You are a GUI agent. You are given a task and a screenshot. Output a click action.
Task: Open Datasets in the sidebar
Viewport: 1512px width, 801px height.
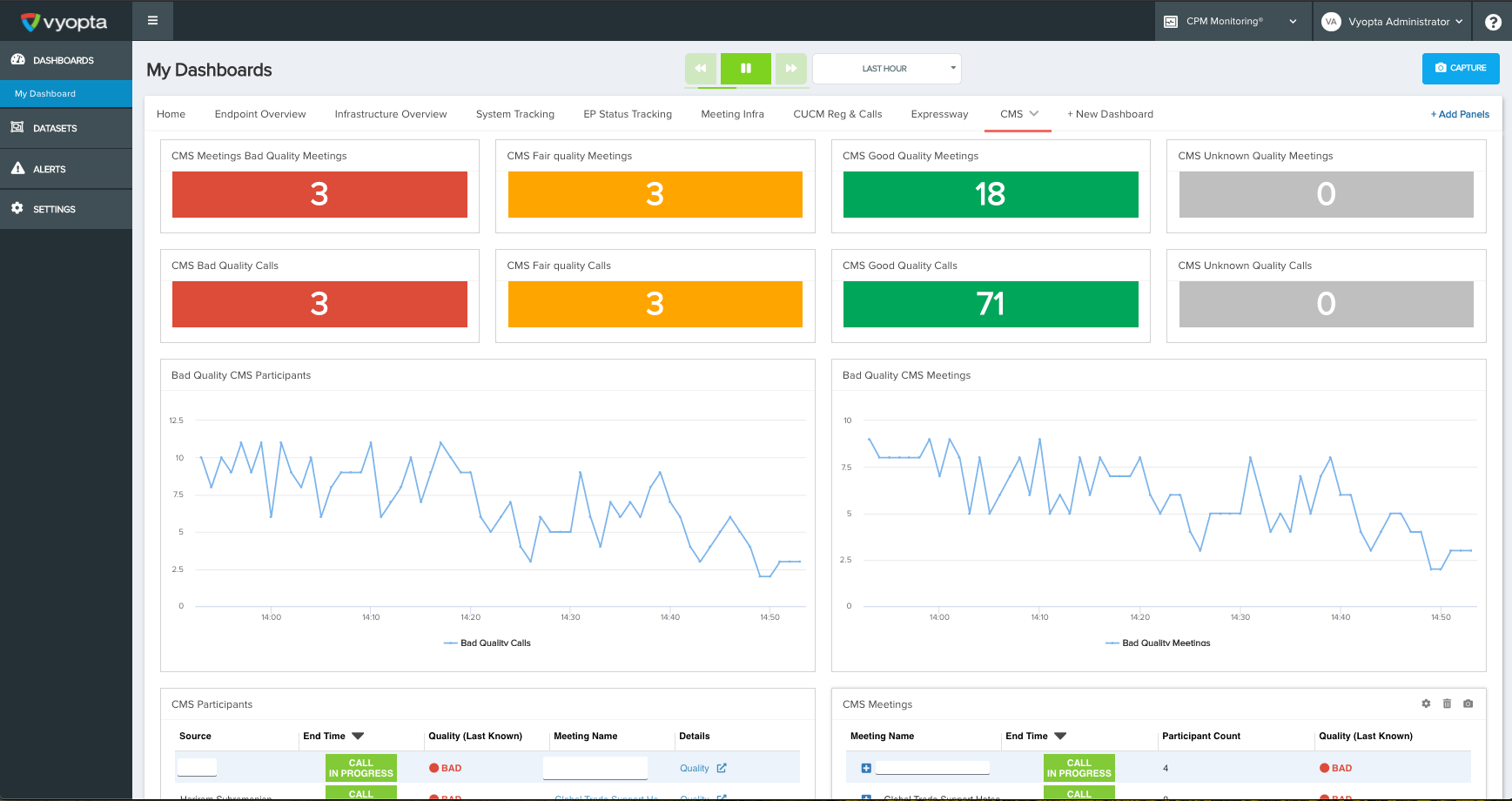point(66,128)
